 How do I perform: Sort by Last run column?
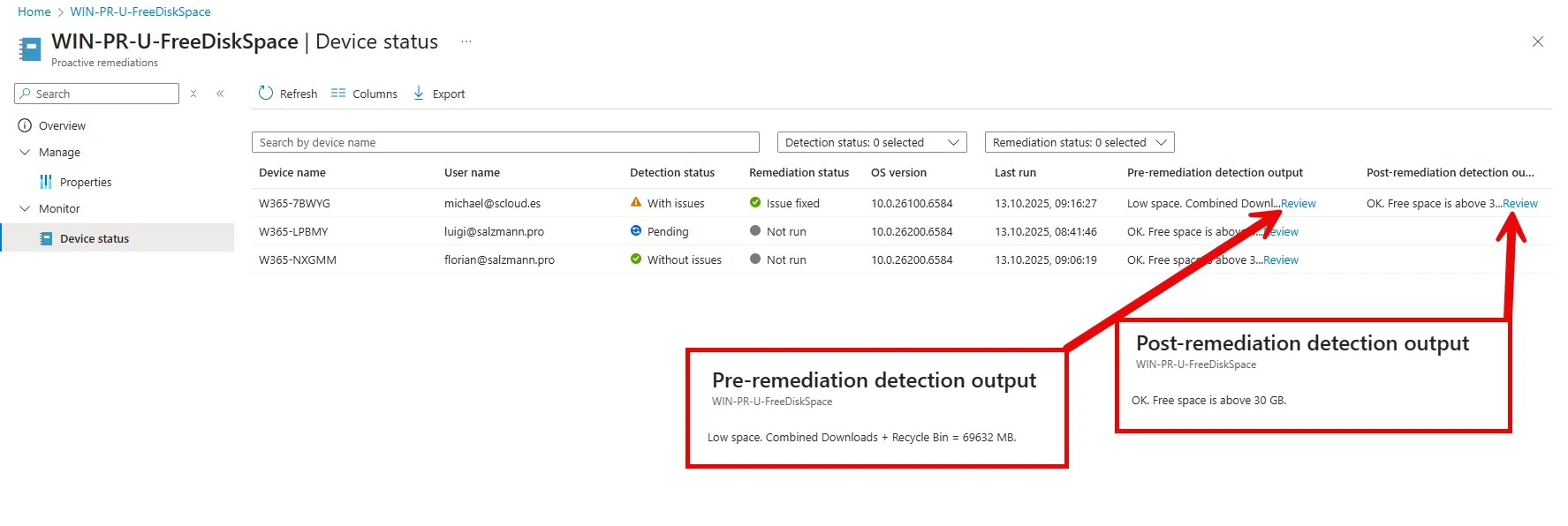tap(1015, 172)
